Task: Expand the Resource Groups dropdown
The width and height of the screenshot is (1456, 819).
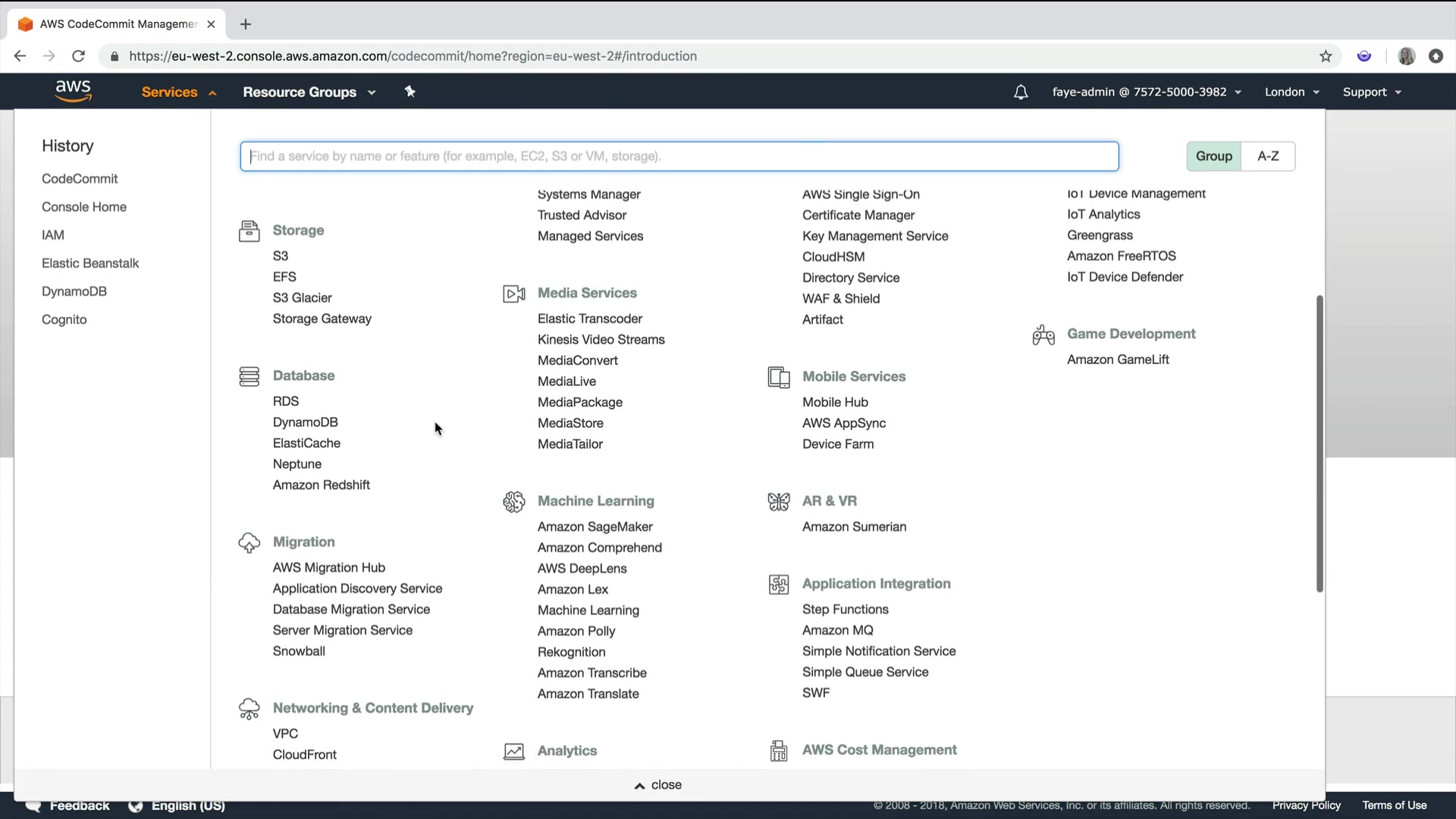Action: (x=309, y=93)
